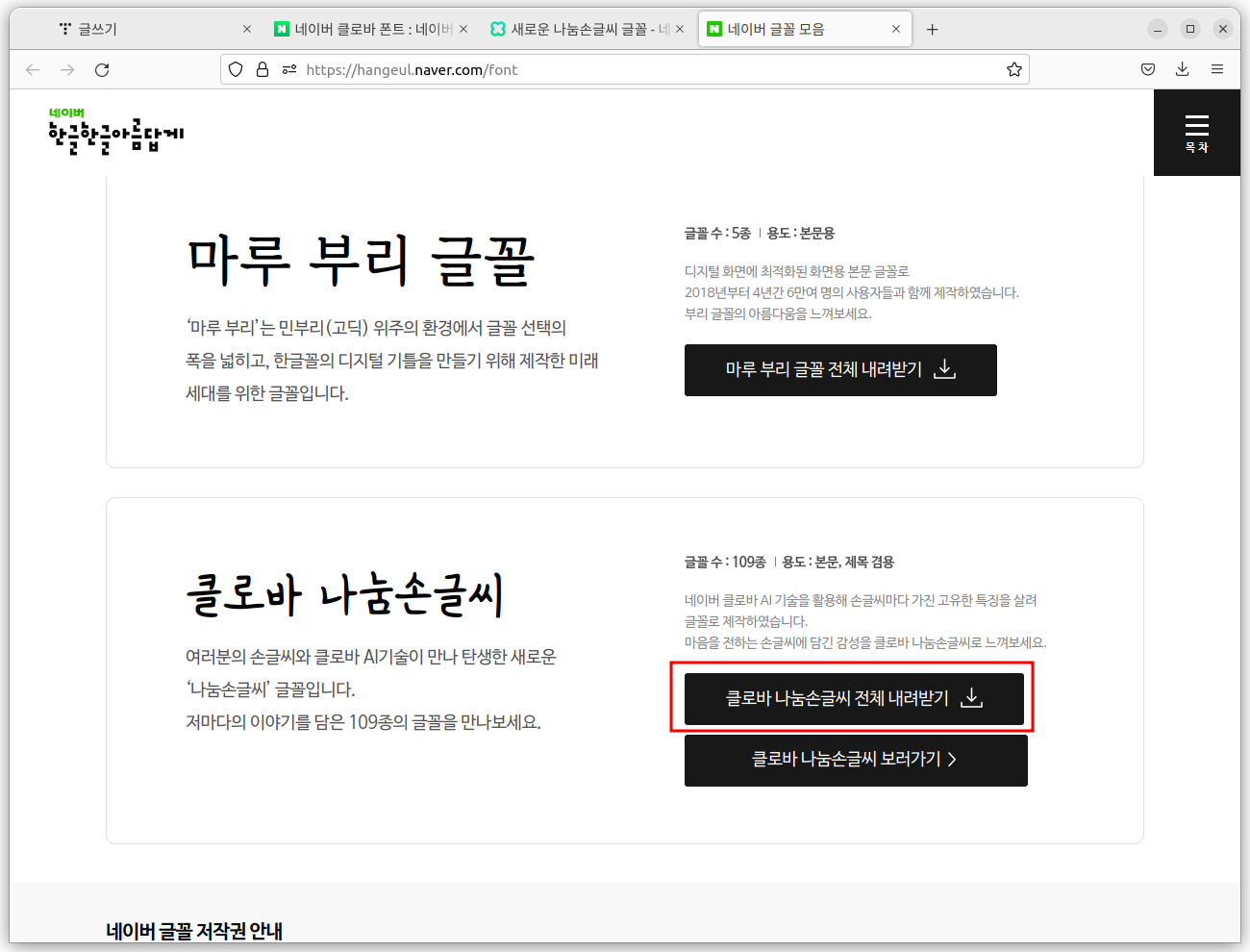Open site permissions icon in address bar
Image resolution: width=1250 pixels, height=952 pixels.
(289, 69)
